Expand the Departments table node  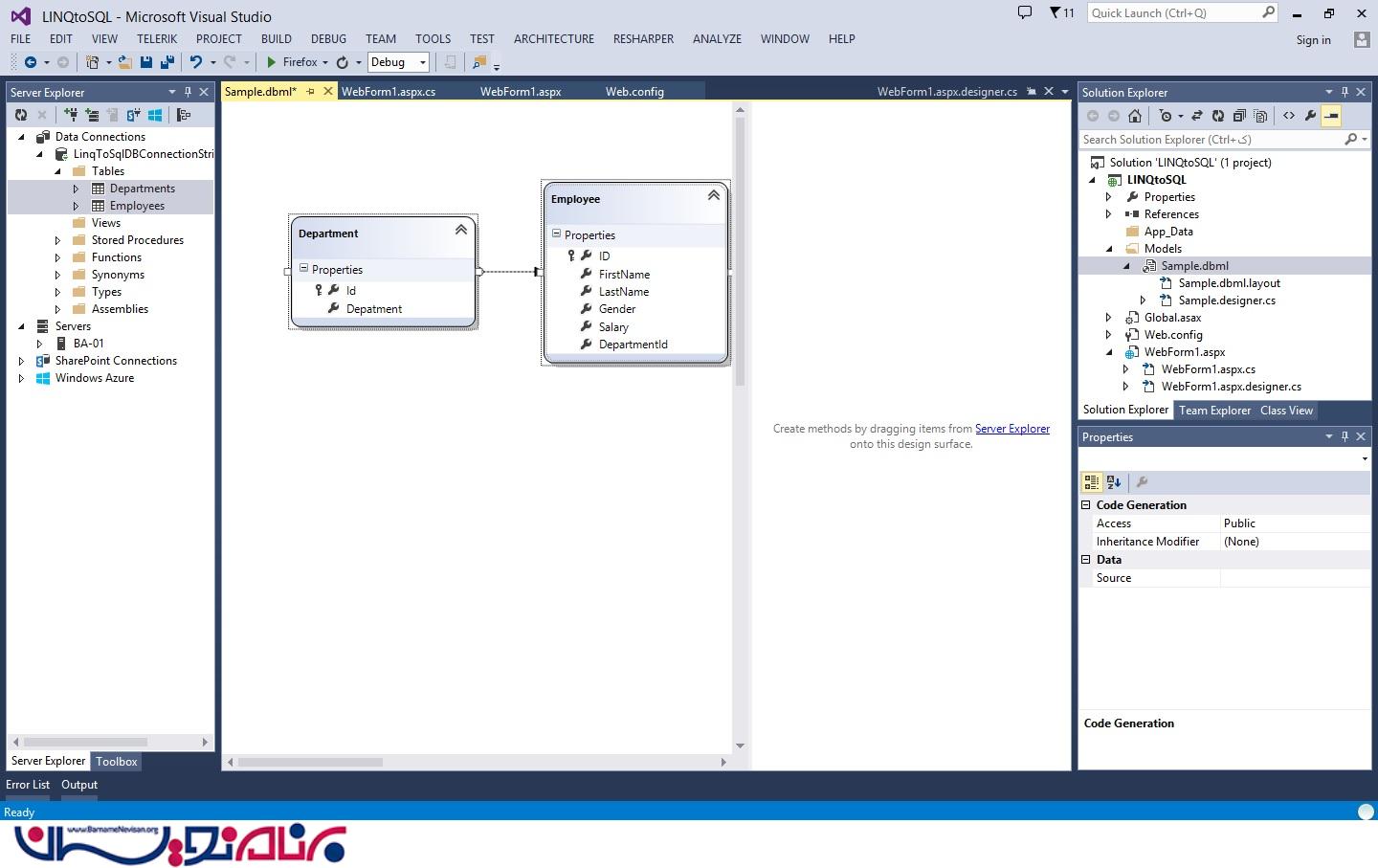(76, 189)
